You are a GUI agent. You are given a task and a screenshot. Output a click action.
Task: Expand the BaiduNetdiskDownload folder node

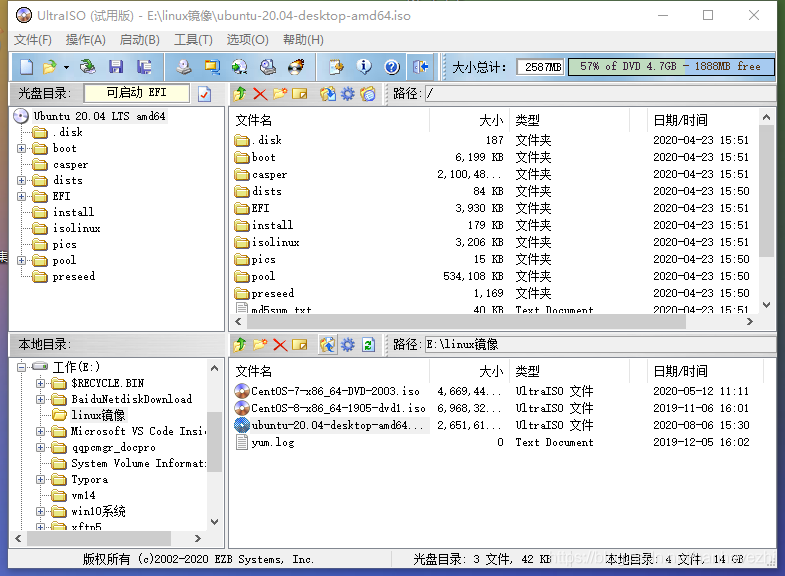[x=41, y=399]
